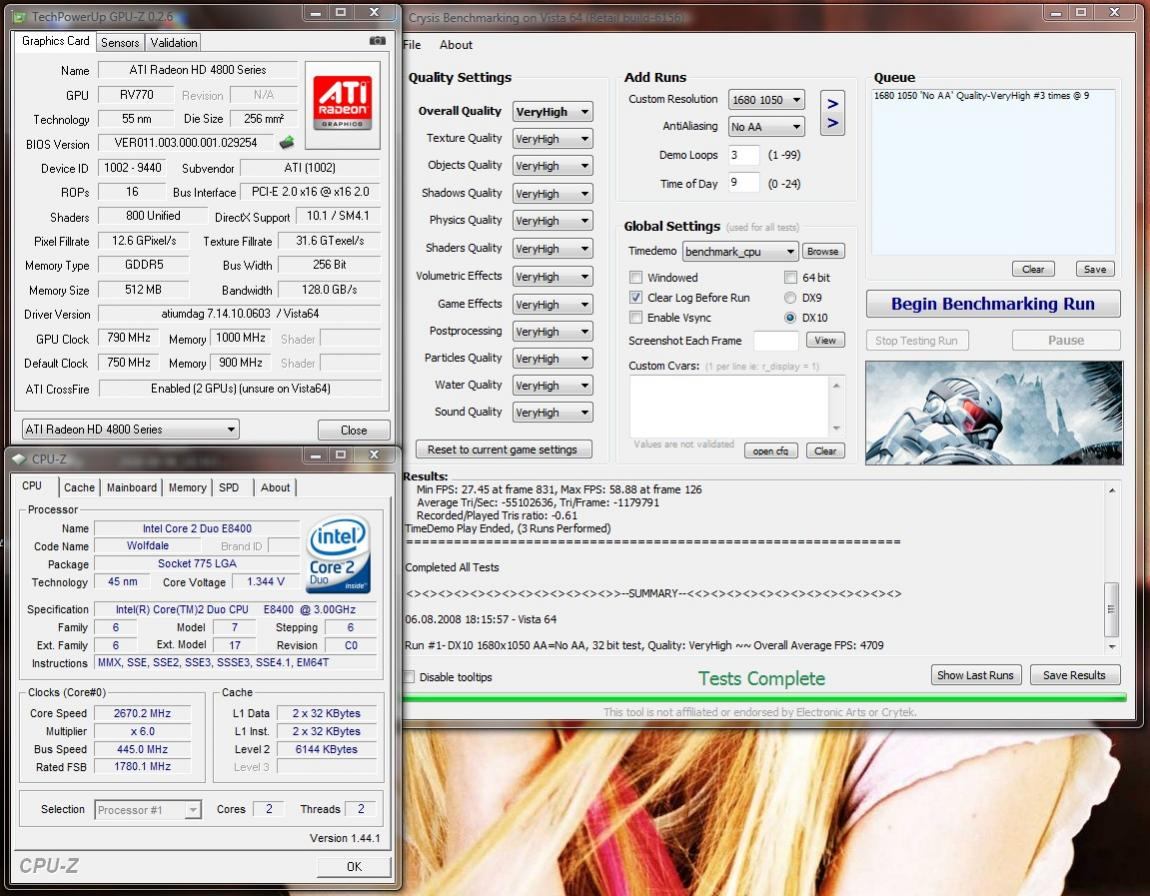Open the Shaders Quality dropdown

click(x=552, y=249)
